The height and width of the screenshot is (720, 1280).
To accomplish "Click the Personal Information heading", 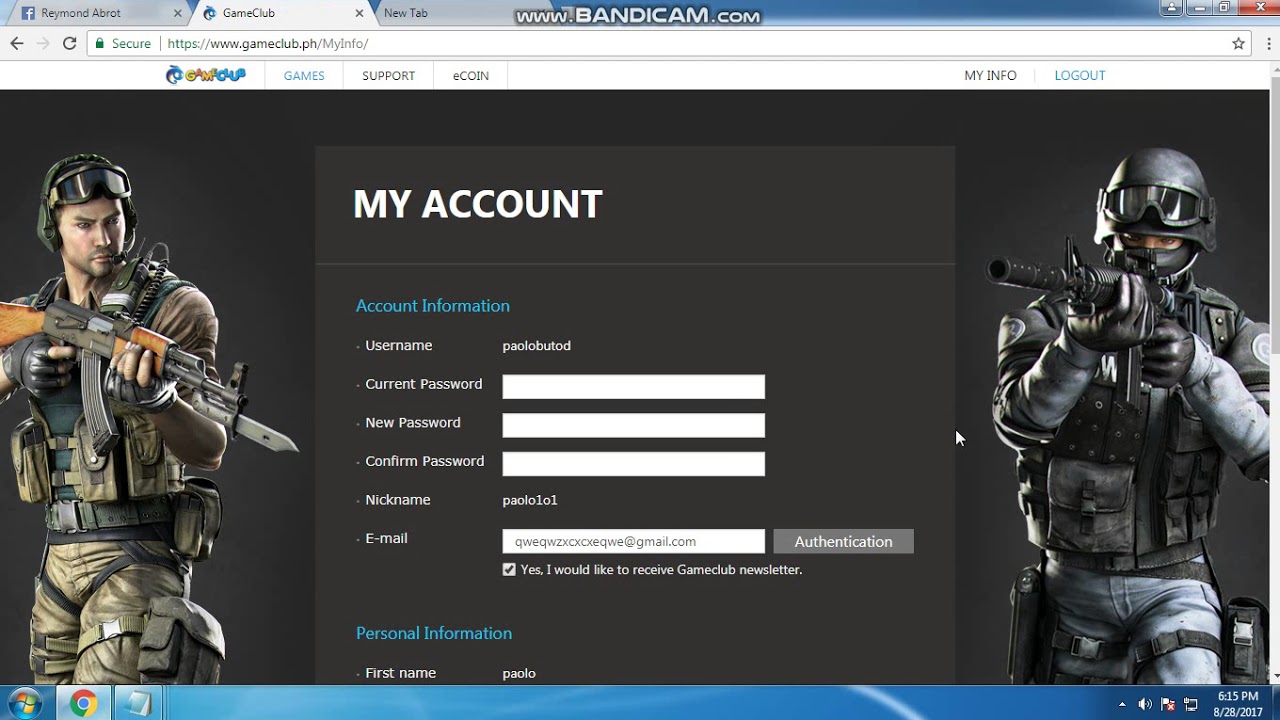I will point(434,633).
